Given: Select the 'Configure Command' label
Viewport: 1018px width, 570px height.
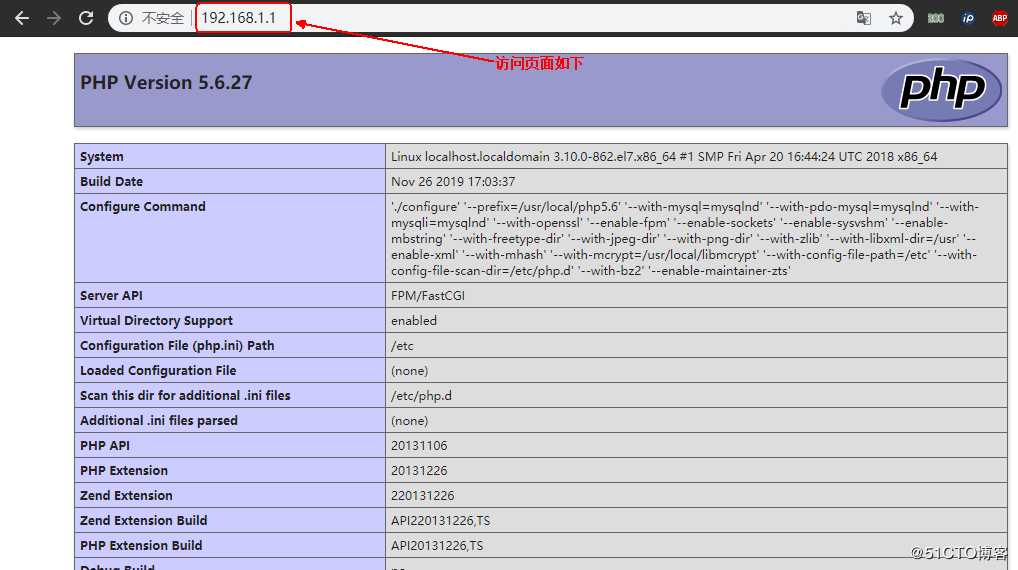Looking at the screenshot, I should click(143, 206).
